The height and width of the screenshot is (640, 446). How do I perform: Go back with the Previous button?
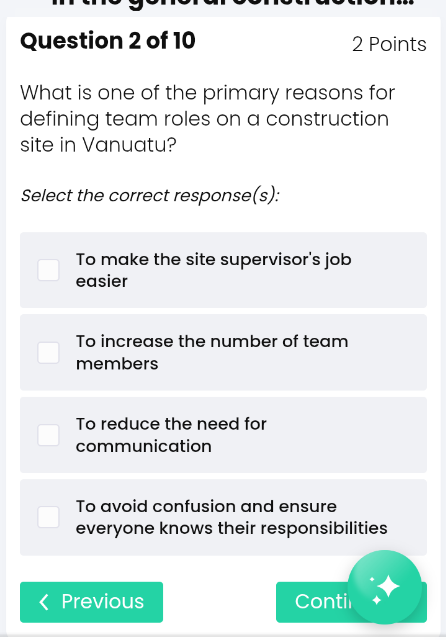[91, 602]
